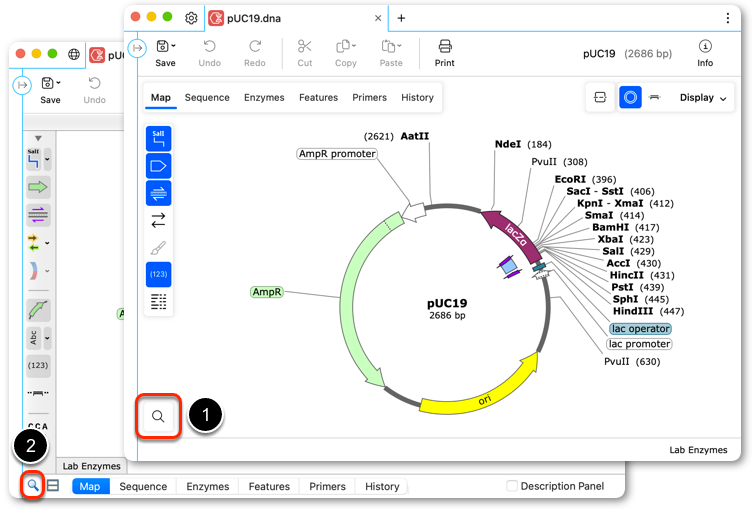The height and width of the screenshot is (509, 752).
Task: Click the Redo toolbar icon
Action: click(255, 53)
